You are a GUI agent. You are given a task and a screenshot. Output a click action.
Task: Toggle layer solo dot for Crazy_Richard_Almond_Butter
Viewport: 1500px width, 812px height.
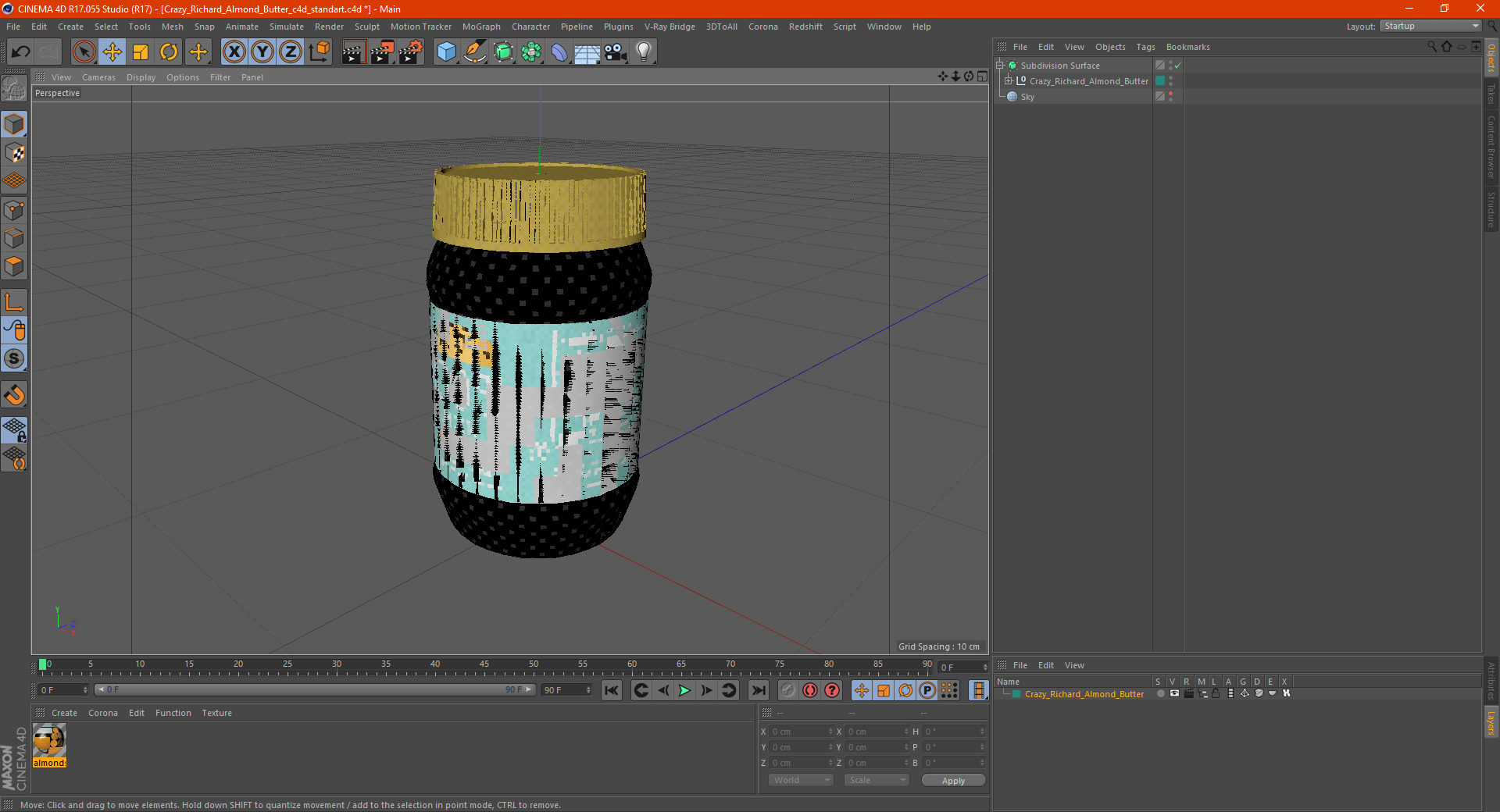coord(1160,693)
